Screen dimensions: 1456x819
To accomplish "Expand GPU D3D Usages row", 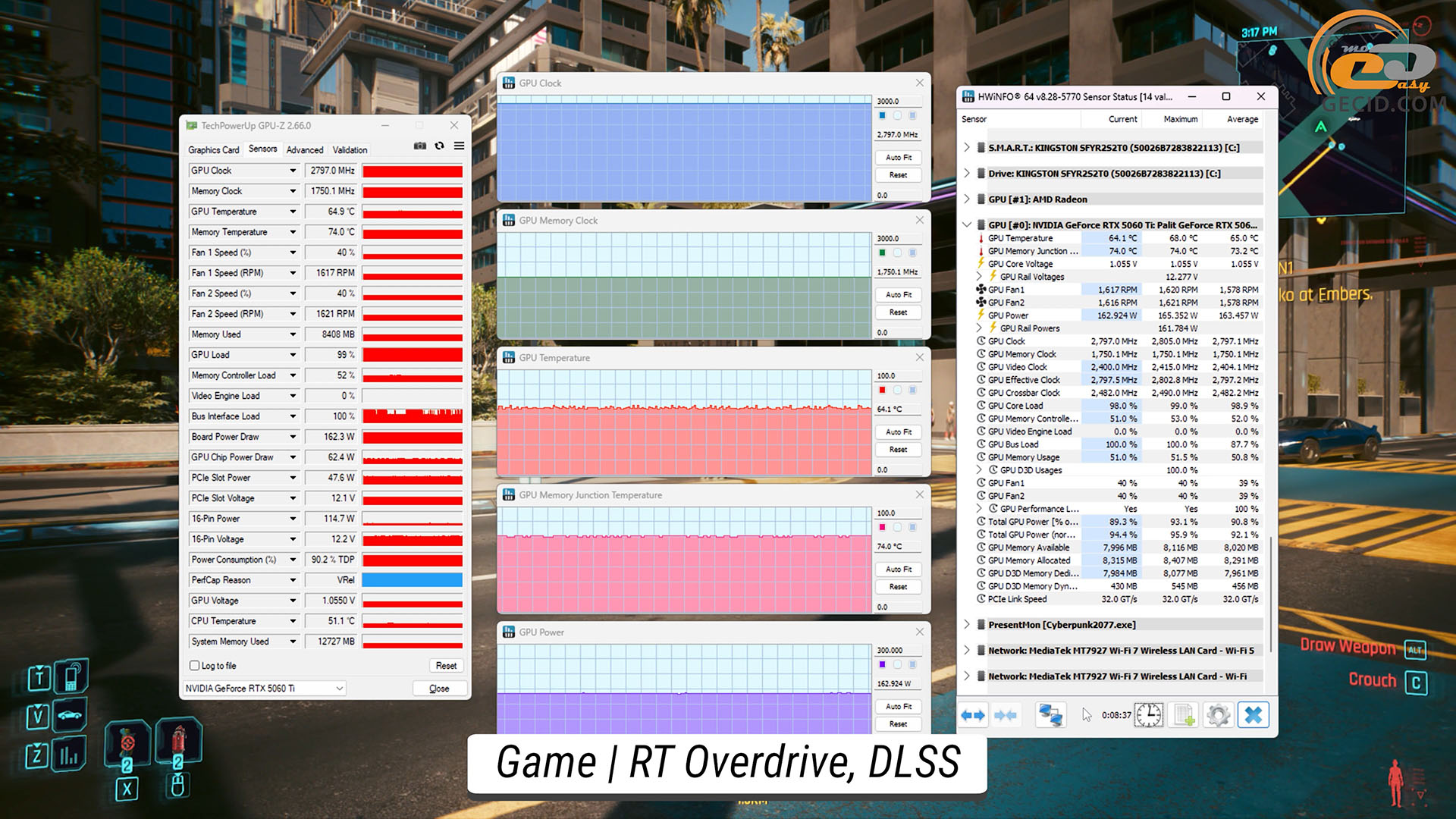I will point(979,470).
